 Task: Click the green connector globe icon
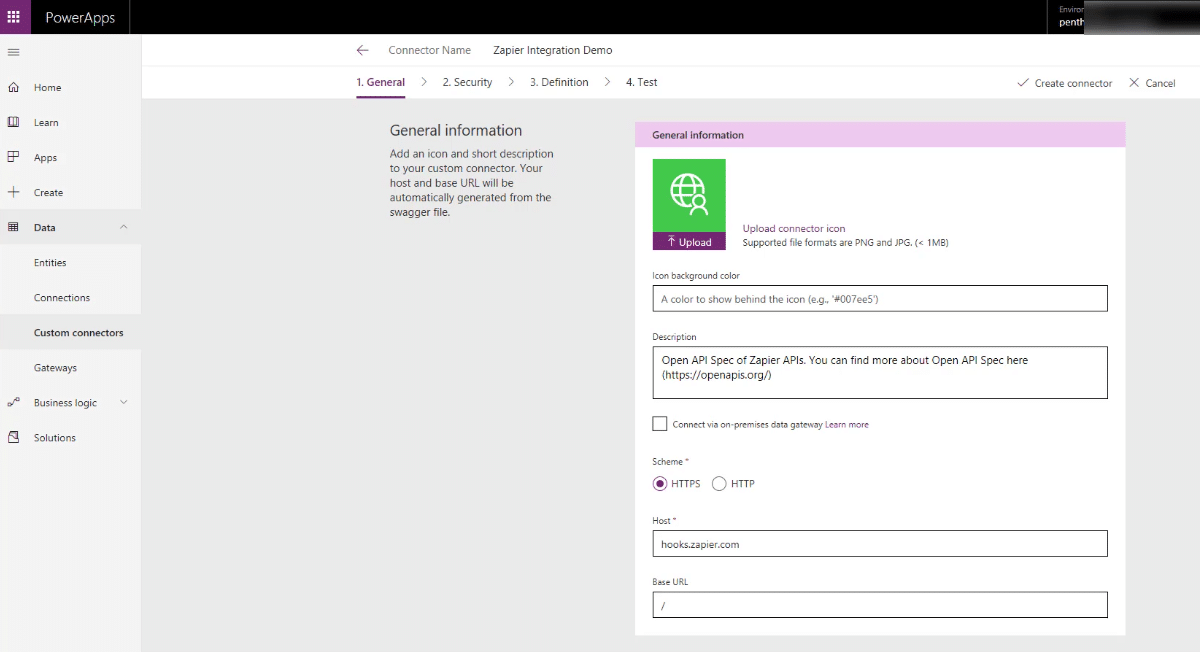[689, 196]
